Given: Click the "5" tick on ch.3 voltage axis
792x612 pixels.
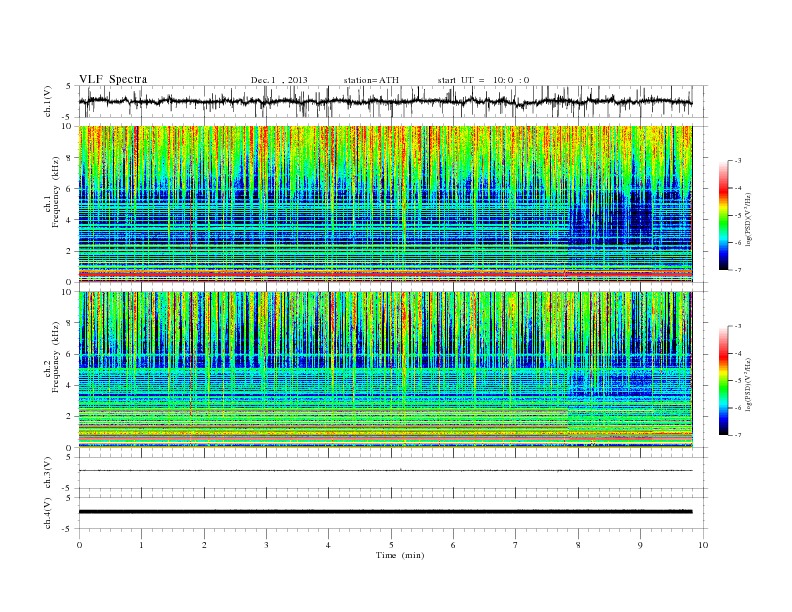Looking at the screenshot, I should click(x=70, y=457).
